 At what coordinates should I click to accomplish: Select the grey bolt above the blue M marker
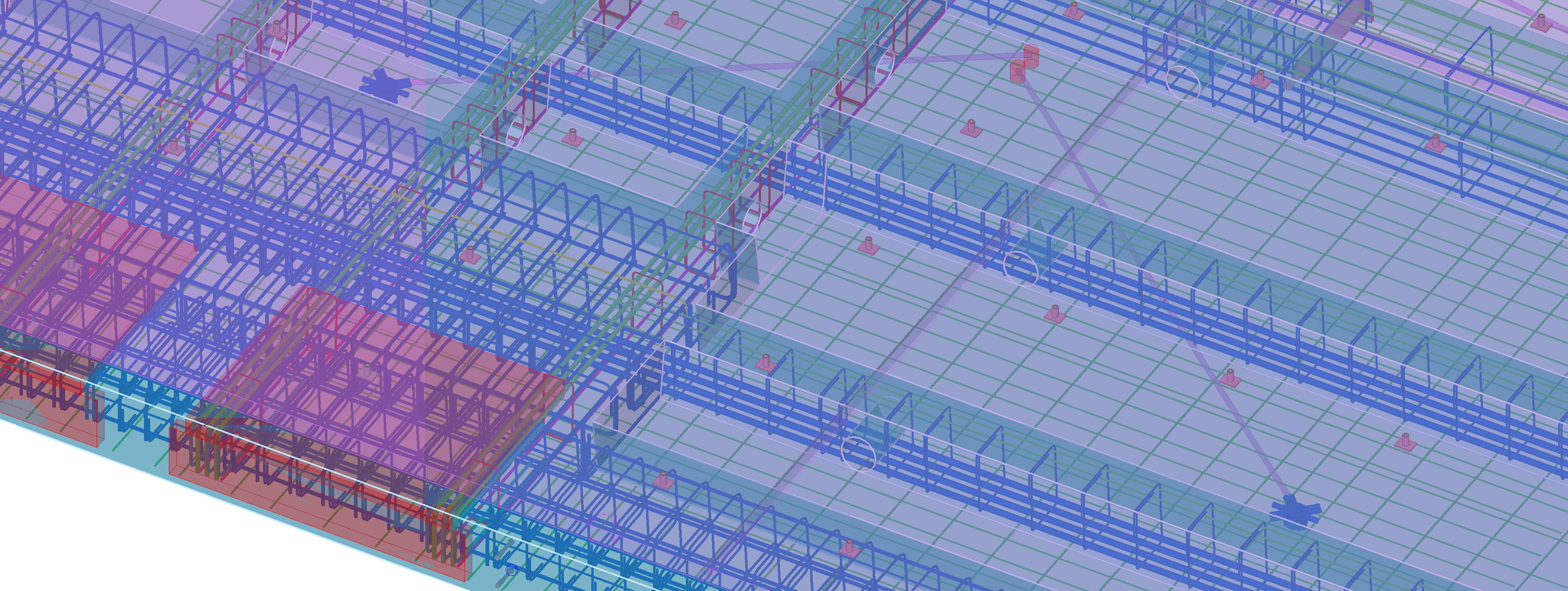tap(504, 548)
